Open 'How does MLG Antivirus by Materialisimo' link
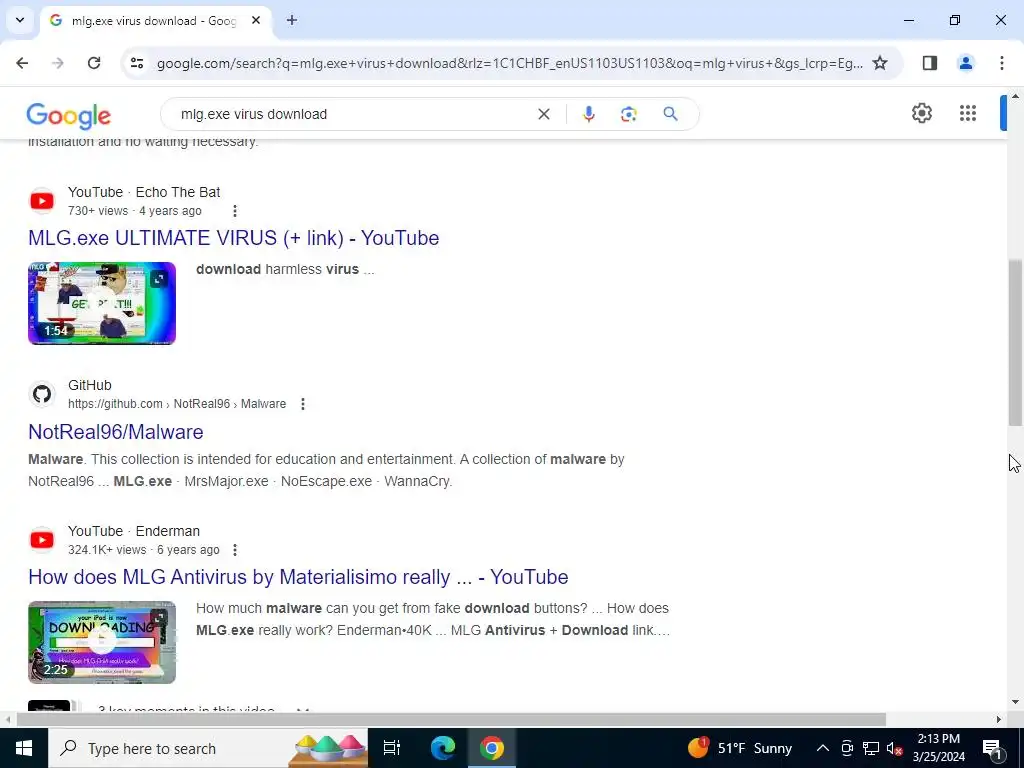The width and height of the screenshot is (1024, 768). pyautogui.click(x=298, y=577)
